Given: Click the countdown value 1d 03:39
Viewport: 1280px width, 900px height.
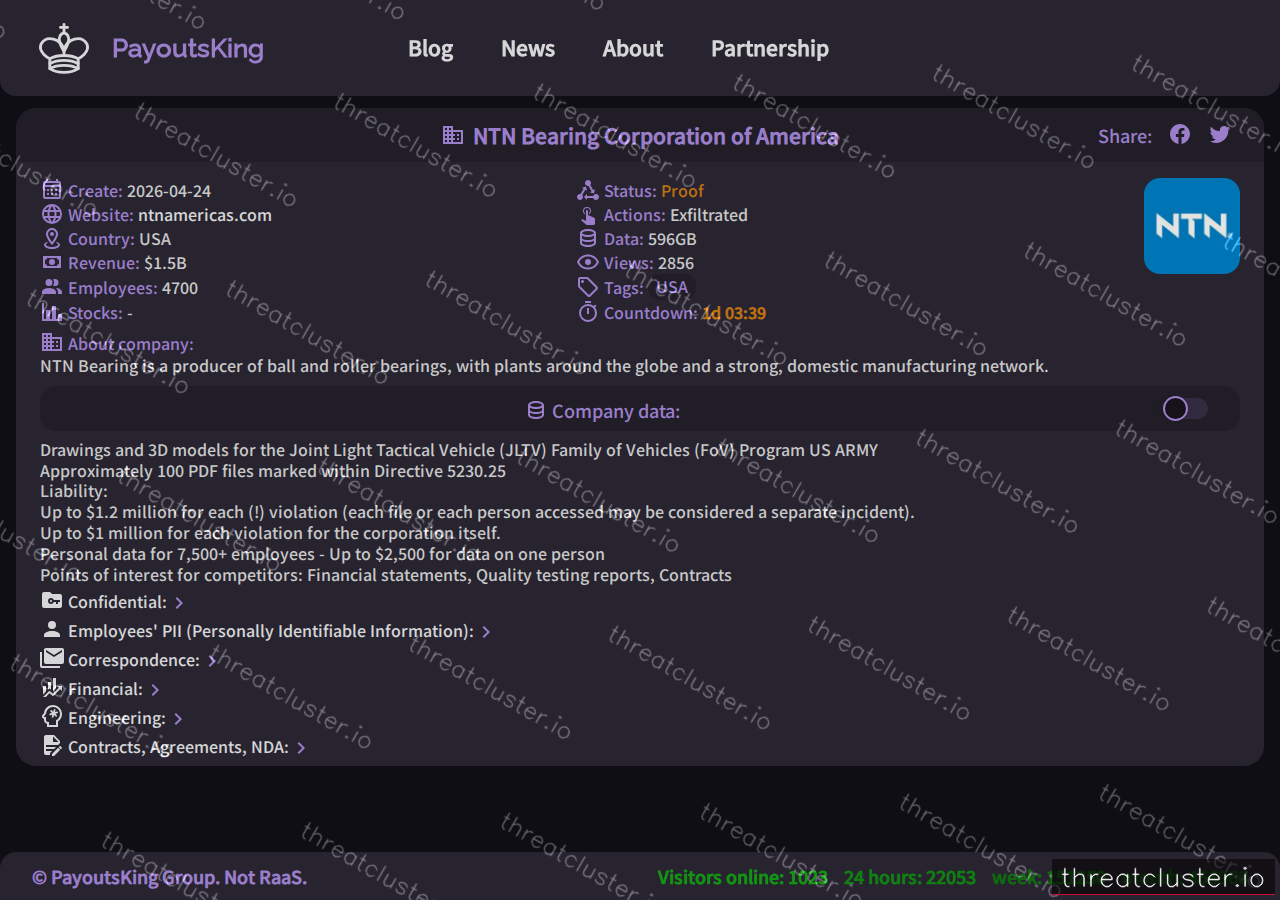Looking at the screenshot, I should pyautogui.click(x=734, y=313).
